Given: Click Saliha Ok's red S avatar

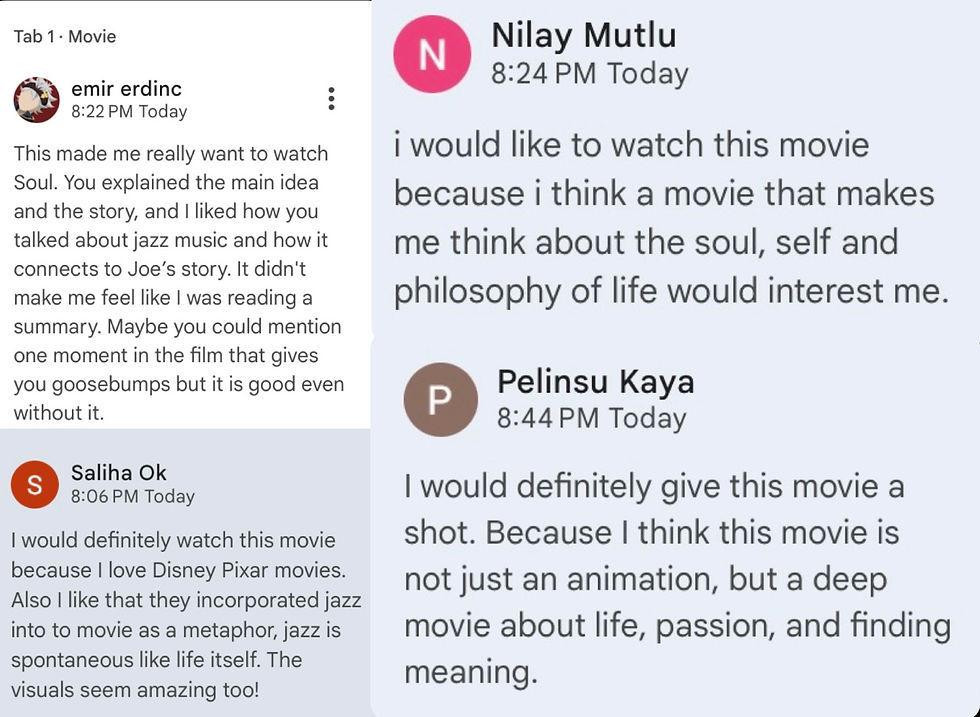Looking at the screenshot, I should tap(35, 485).
